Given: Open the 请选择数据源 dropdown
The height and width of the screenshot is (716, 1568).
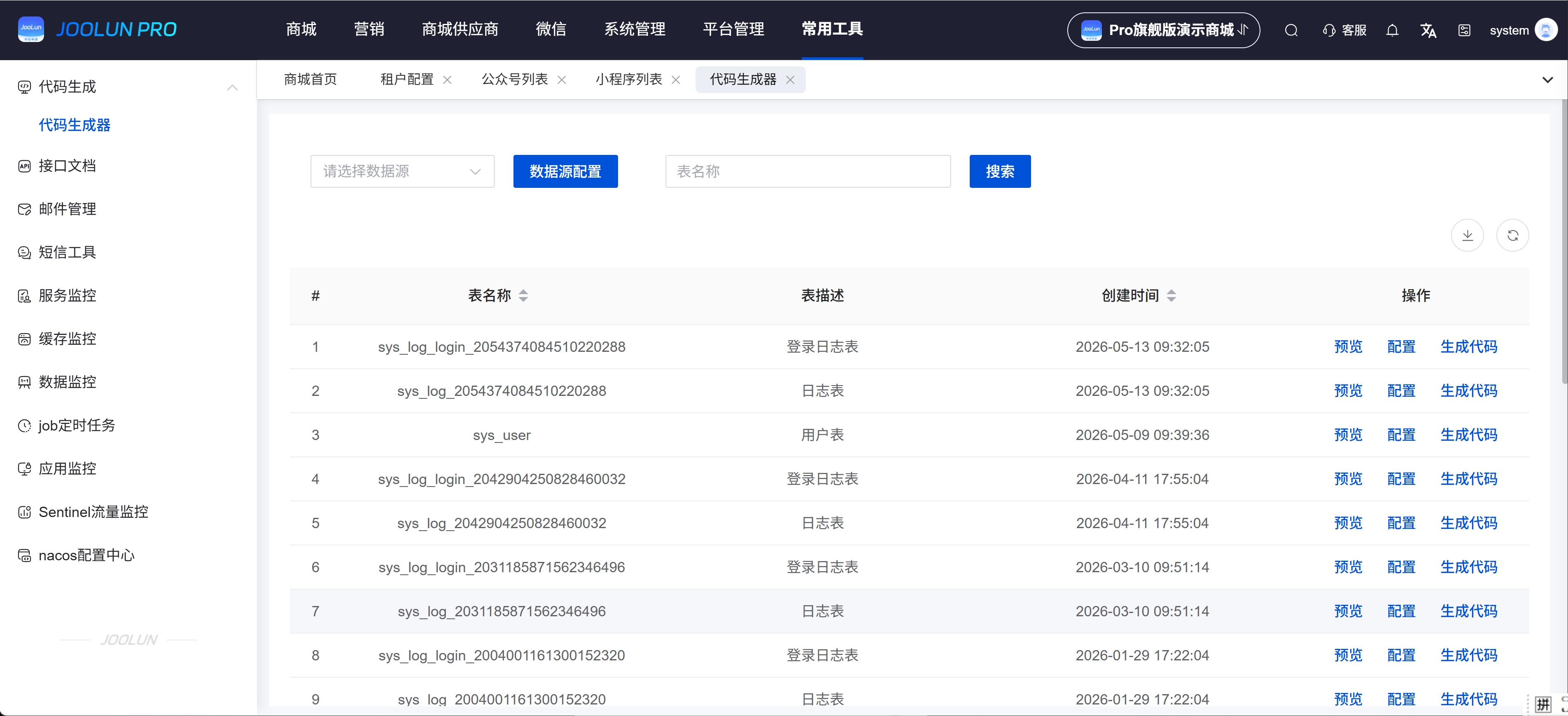Looking at the screenshot, I should (402, 172).
